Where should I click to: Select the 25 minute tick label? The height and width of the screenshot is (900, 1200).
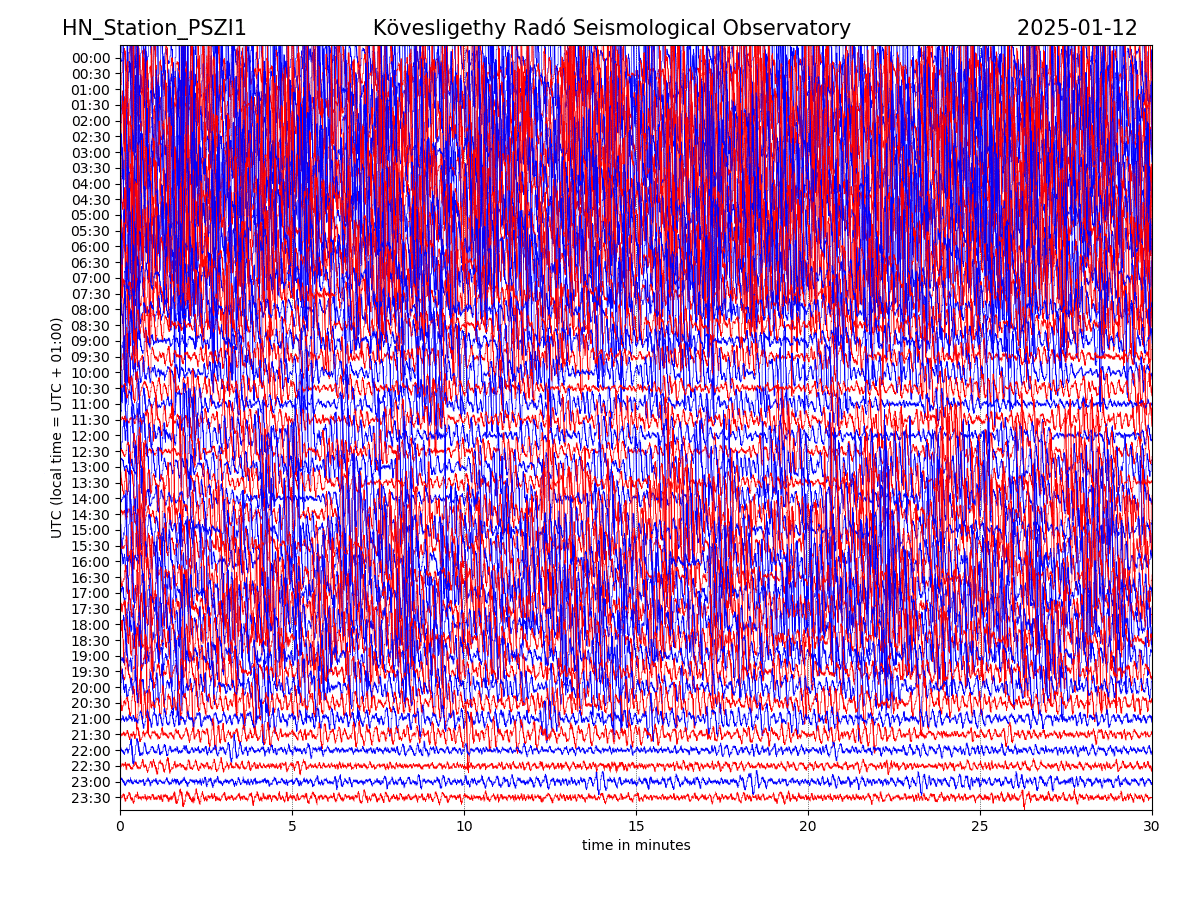click(x=980, y=826)
